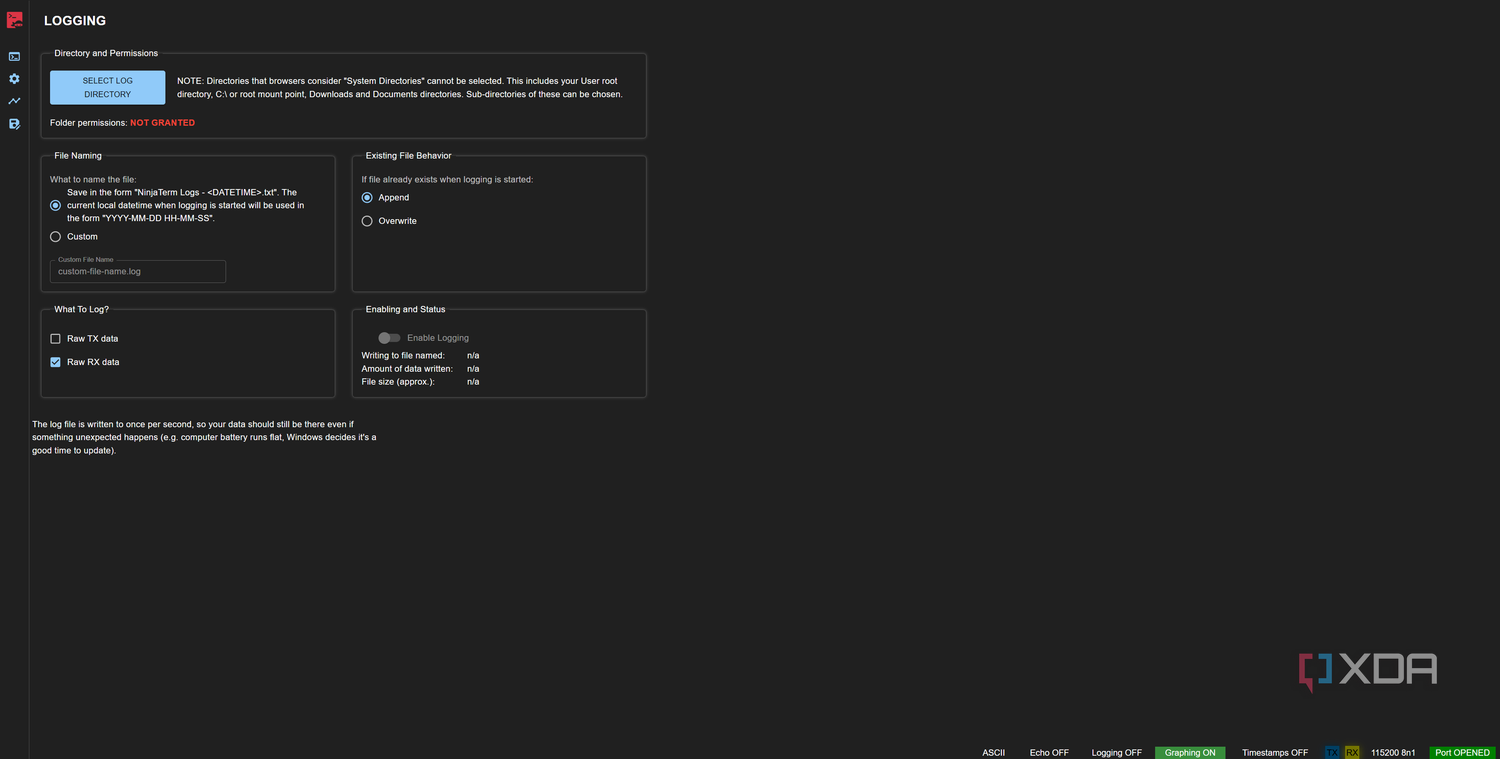Click the RX activity indicator

pos(1352,752)
